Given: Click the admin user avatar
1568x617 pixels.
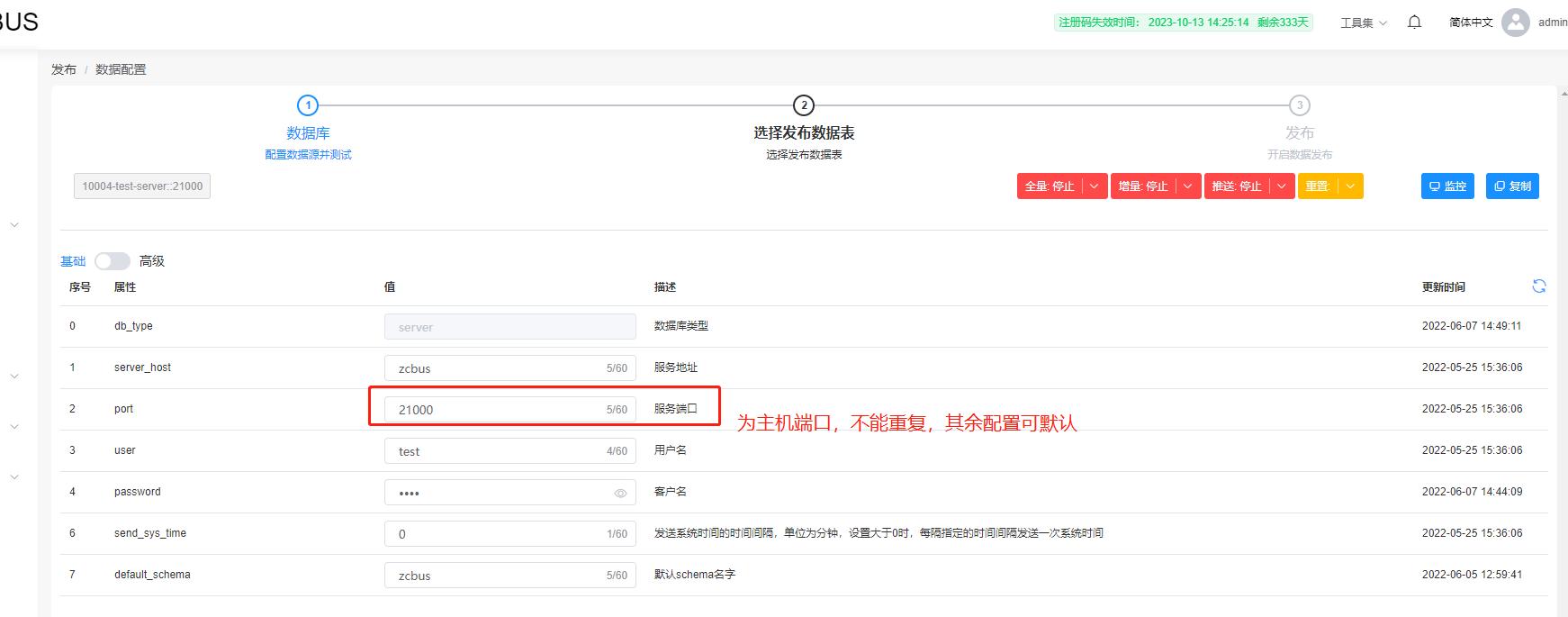Looking at the screenshot, I should 1516,23.
